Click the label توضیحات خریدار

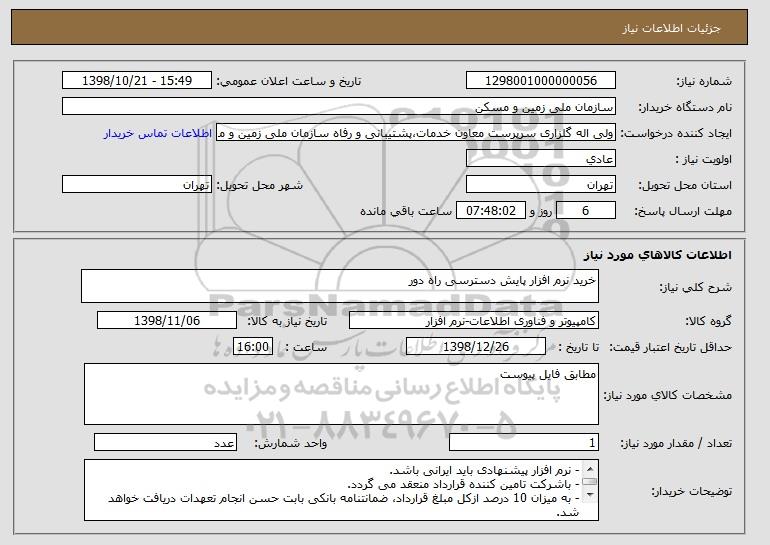tap(691, 491)
